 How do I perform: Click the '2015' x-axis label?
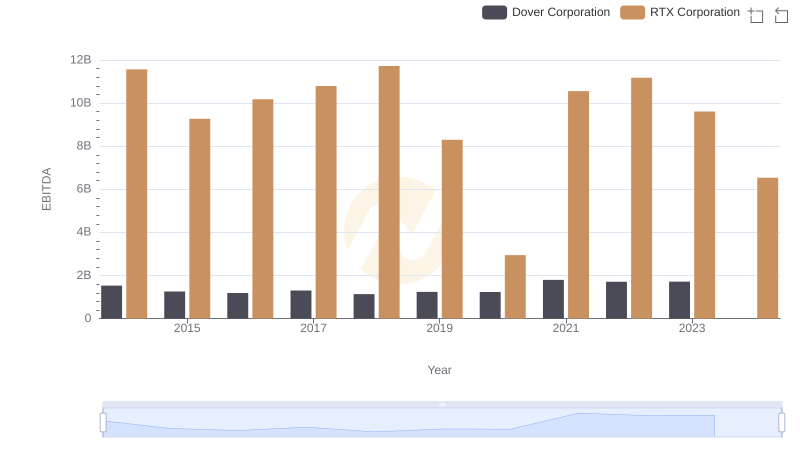[x=187, y=328]
